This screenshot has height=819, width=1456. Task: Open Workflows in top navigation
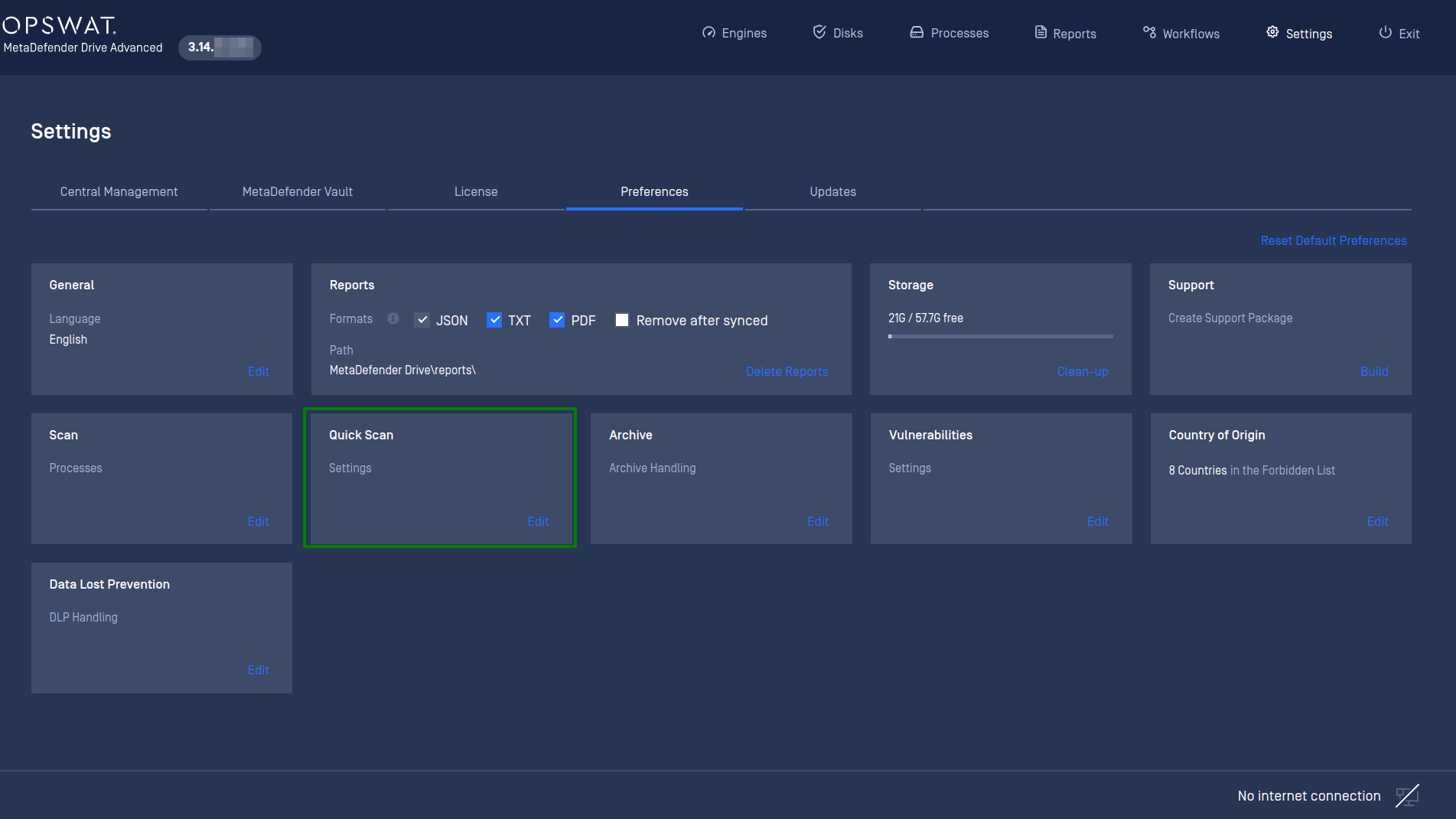[1181, 33]
